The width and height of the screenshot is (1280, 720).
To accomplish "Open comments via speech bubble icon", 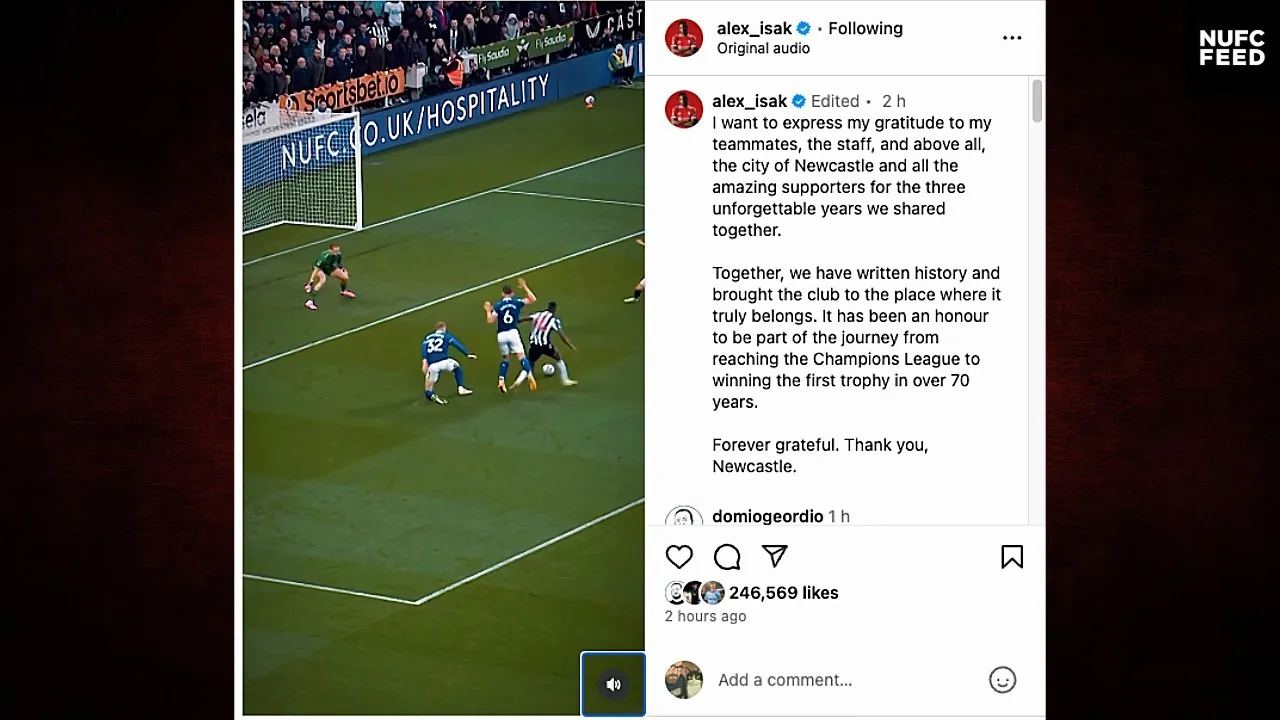I will [x=727, y=557].
